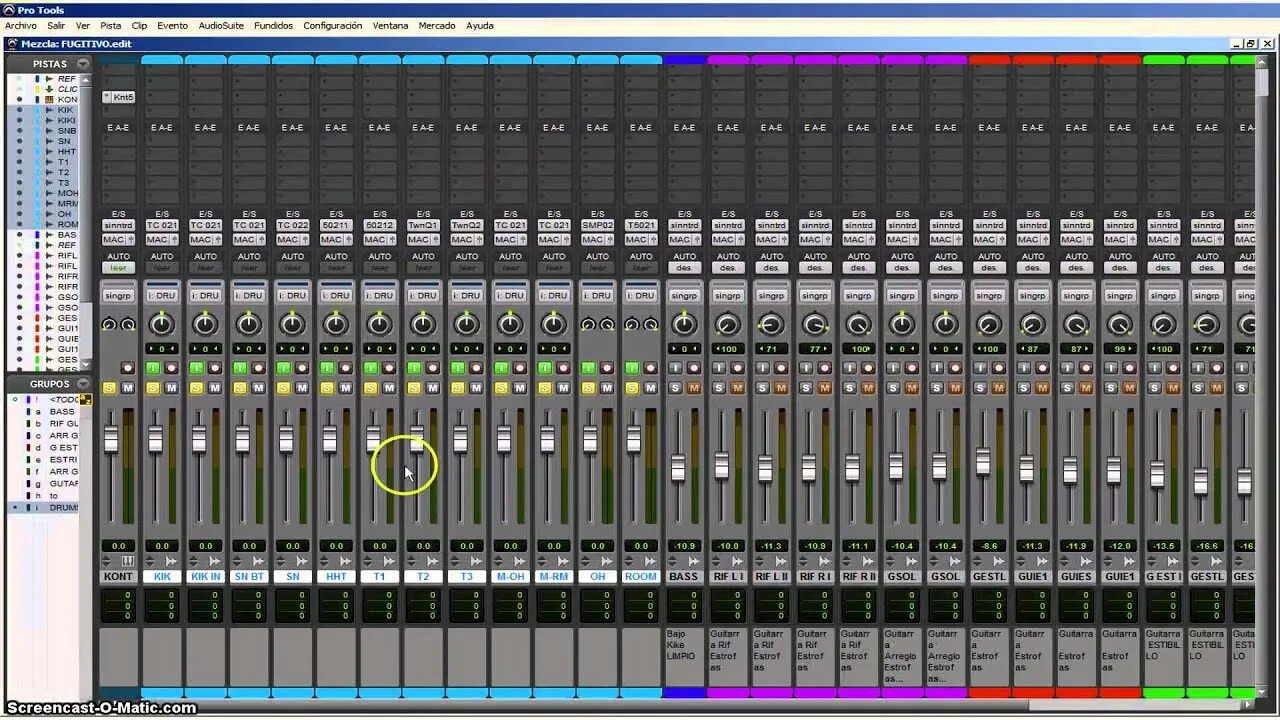This screenshot has width=1280, height=720.
Task: Click the group ID arrows below the RIF R I fader
Action: (805, 561)
